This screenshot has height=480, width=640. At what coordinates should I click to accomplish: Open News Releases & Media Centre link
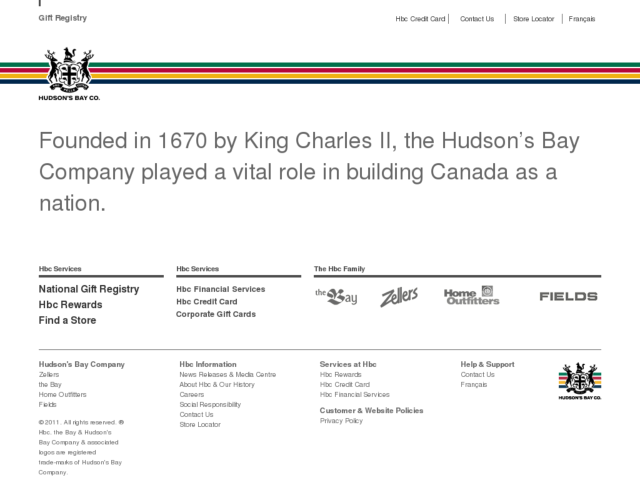coord(228,375)
